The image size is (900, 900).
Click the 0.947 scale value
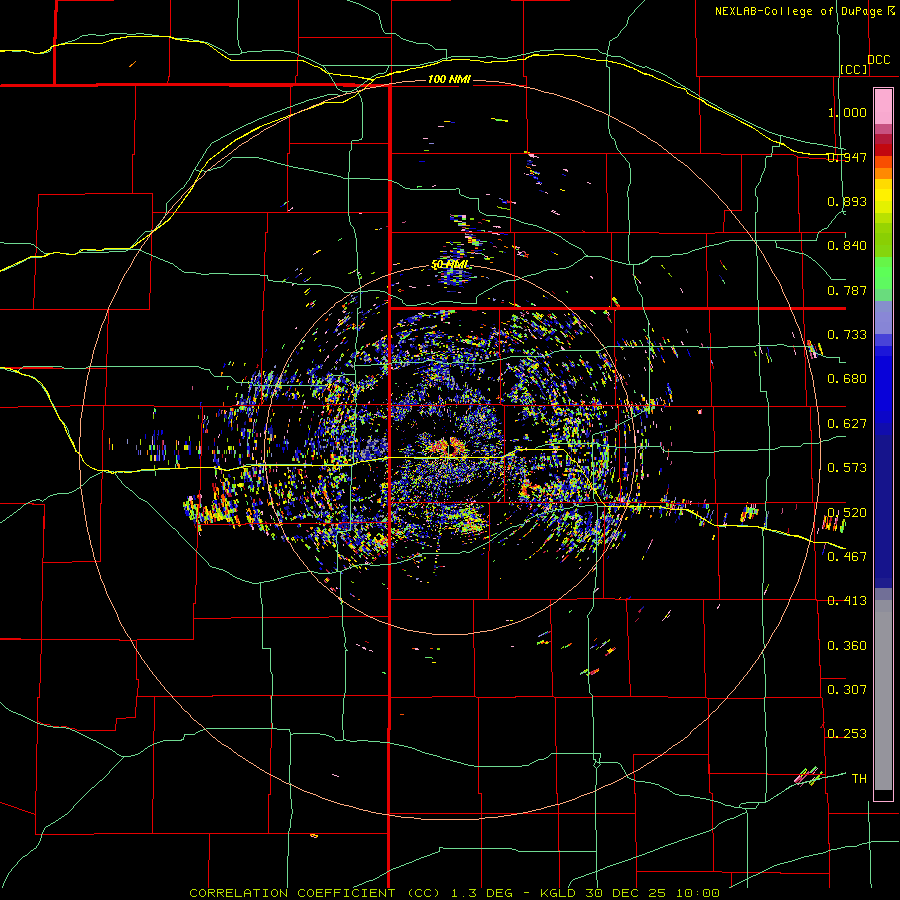click(x=847, y=157)
